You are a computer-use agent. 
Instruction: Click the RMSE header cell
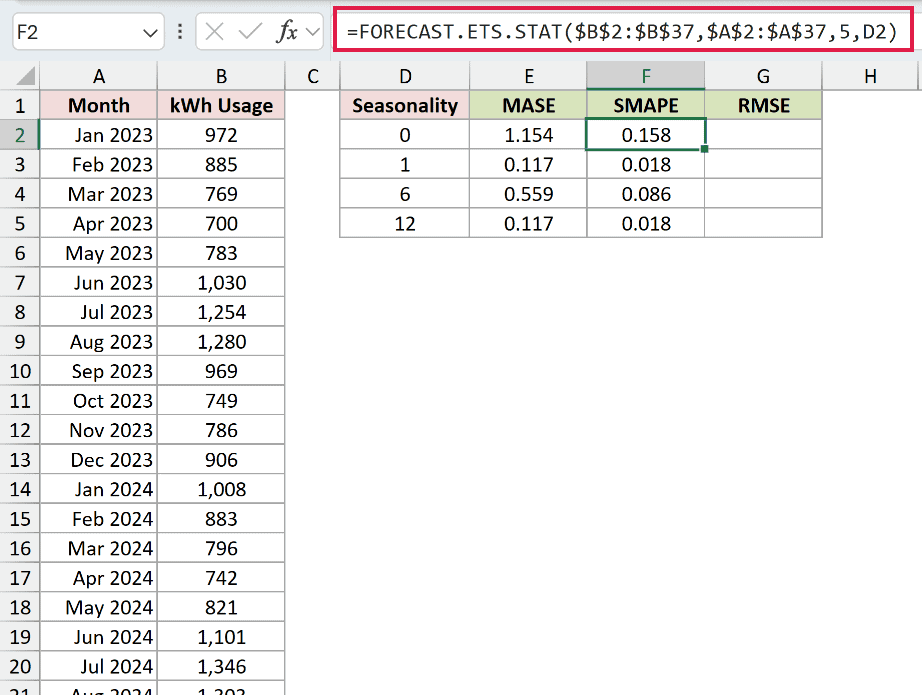coord(763,106)
